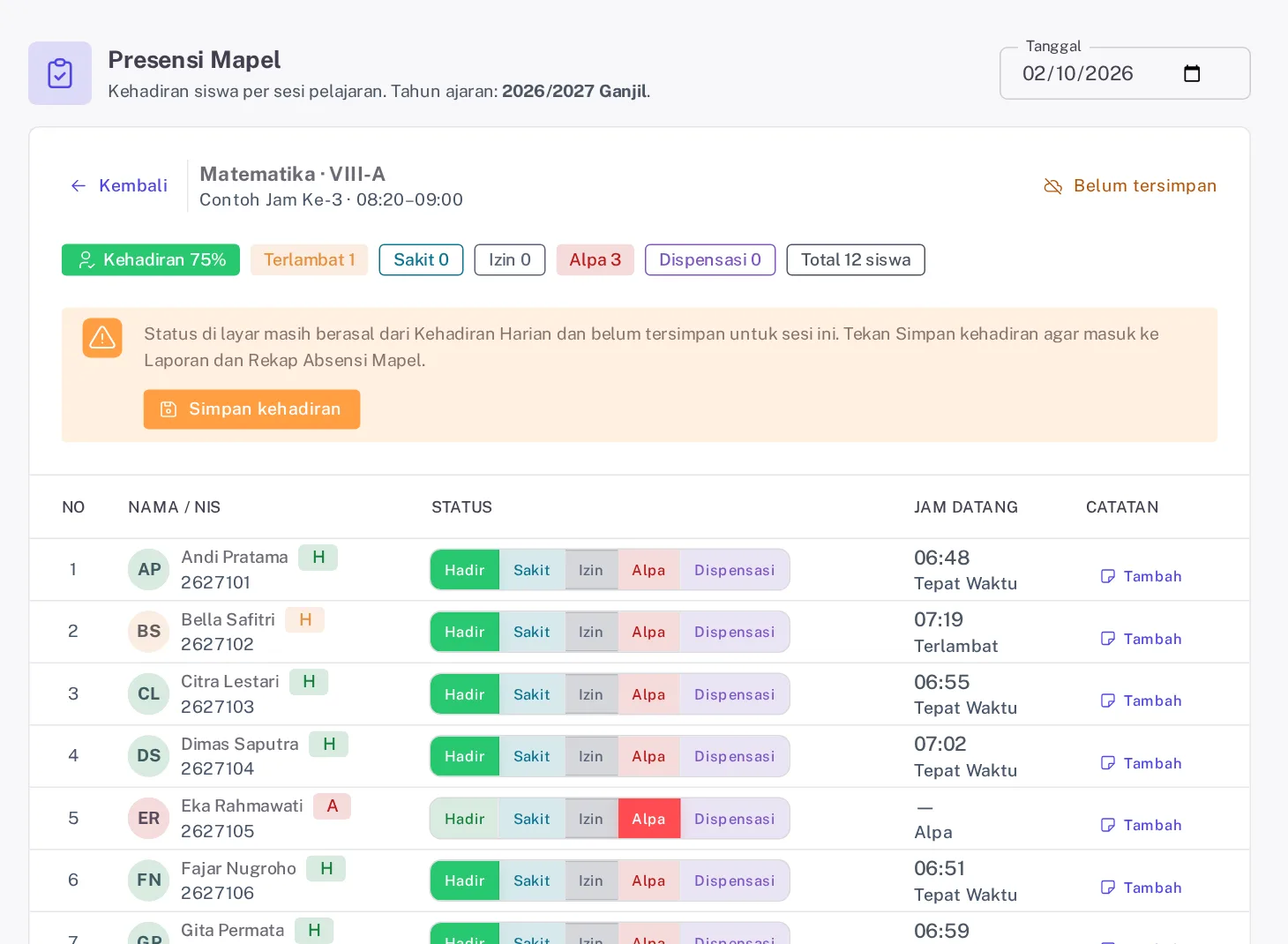The width and height of the screenshot is (1288, 944).
Task: Click the DS avatar for Dimas Saputra
Action: pyautogui.click(x=149, y=756)
